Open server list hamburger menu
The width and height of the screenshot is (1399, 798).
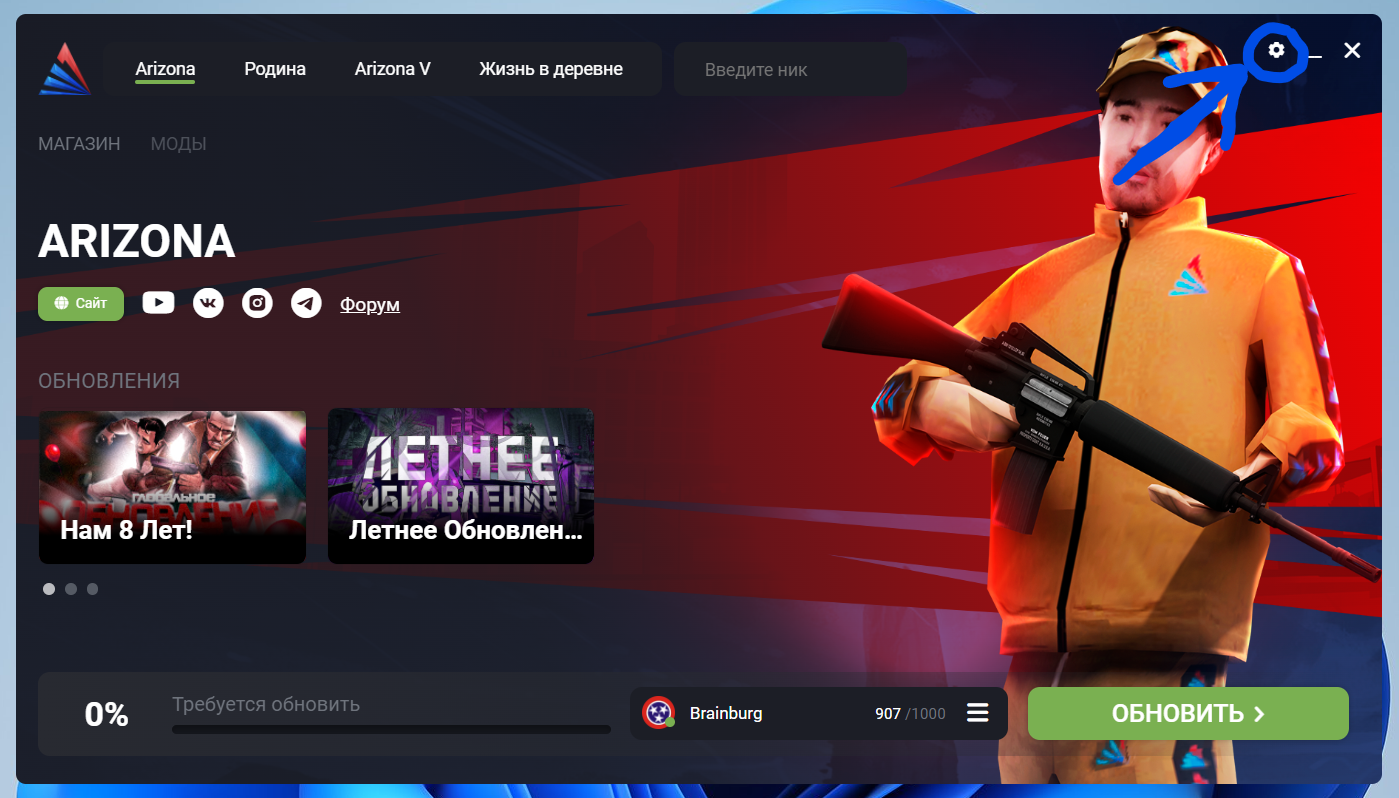[x=977, y=713]
